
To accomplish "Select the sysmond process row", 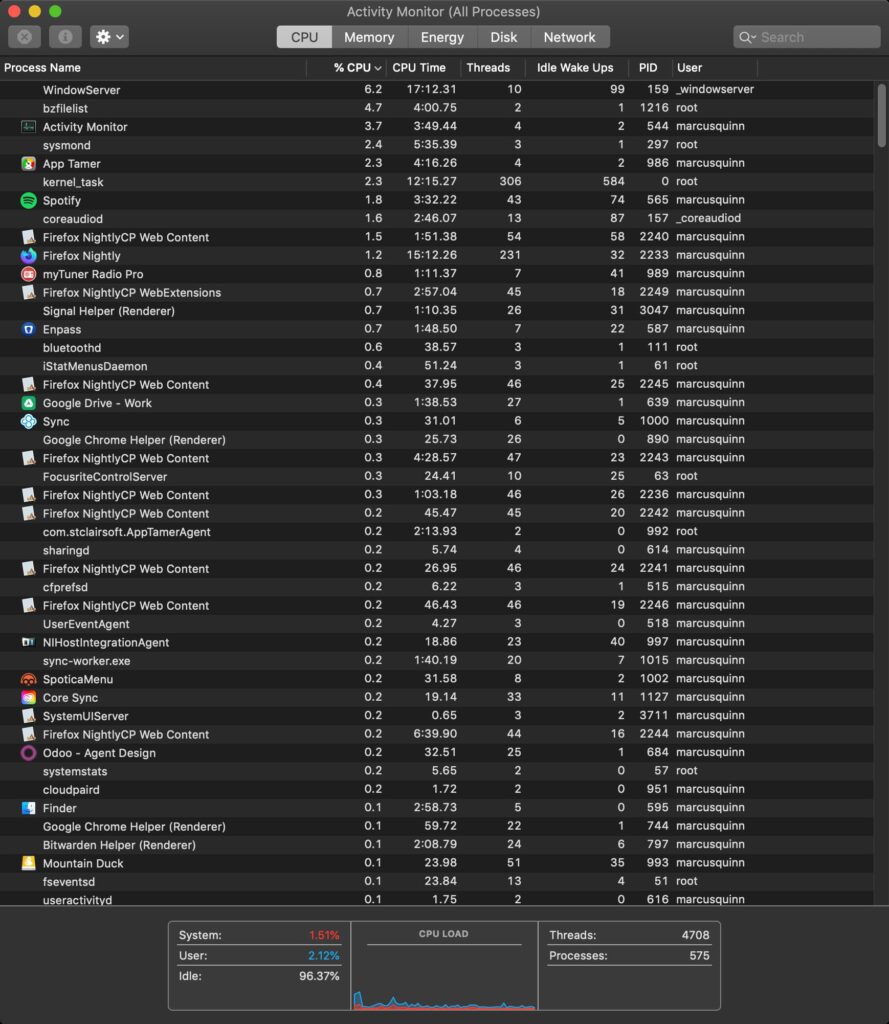I will click(436, 145).
